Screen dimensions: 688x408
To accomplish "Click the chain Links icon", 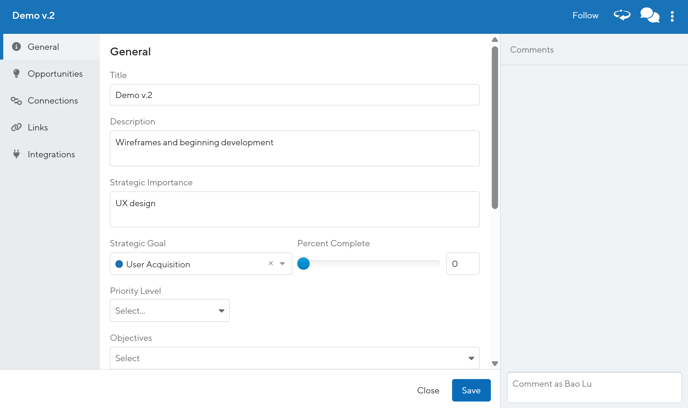I will click(16, 128).
